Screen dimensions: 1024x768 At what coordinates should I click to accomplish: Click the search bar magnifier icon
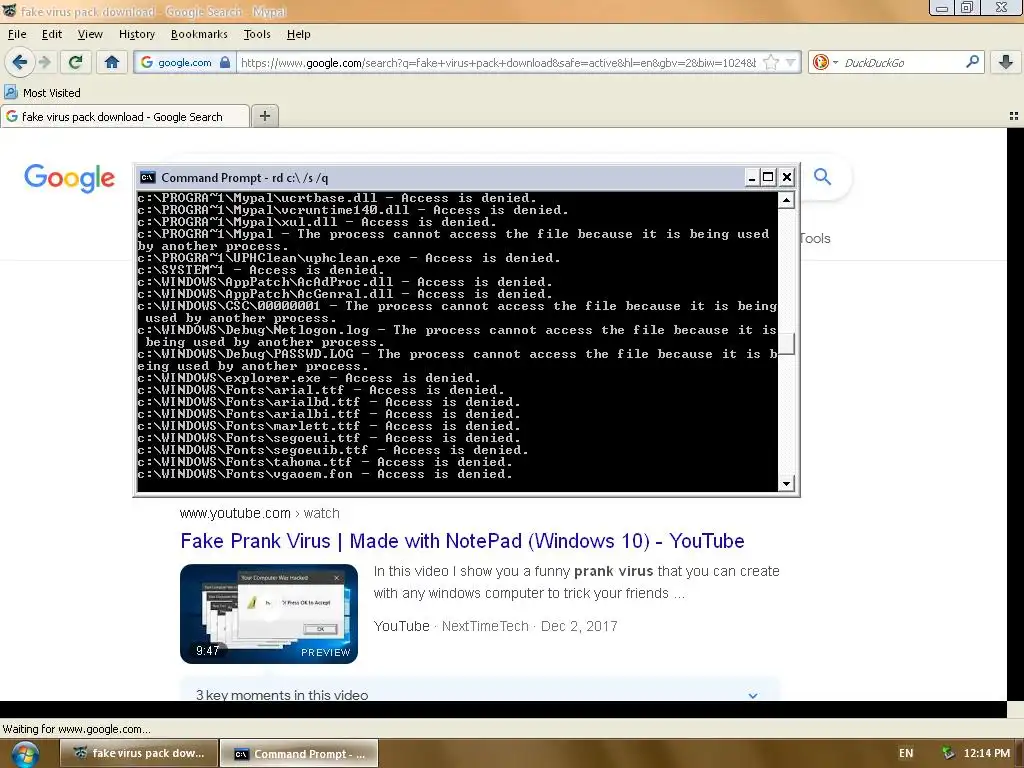(972, 62)
